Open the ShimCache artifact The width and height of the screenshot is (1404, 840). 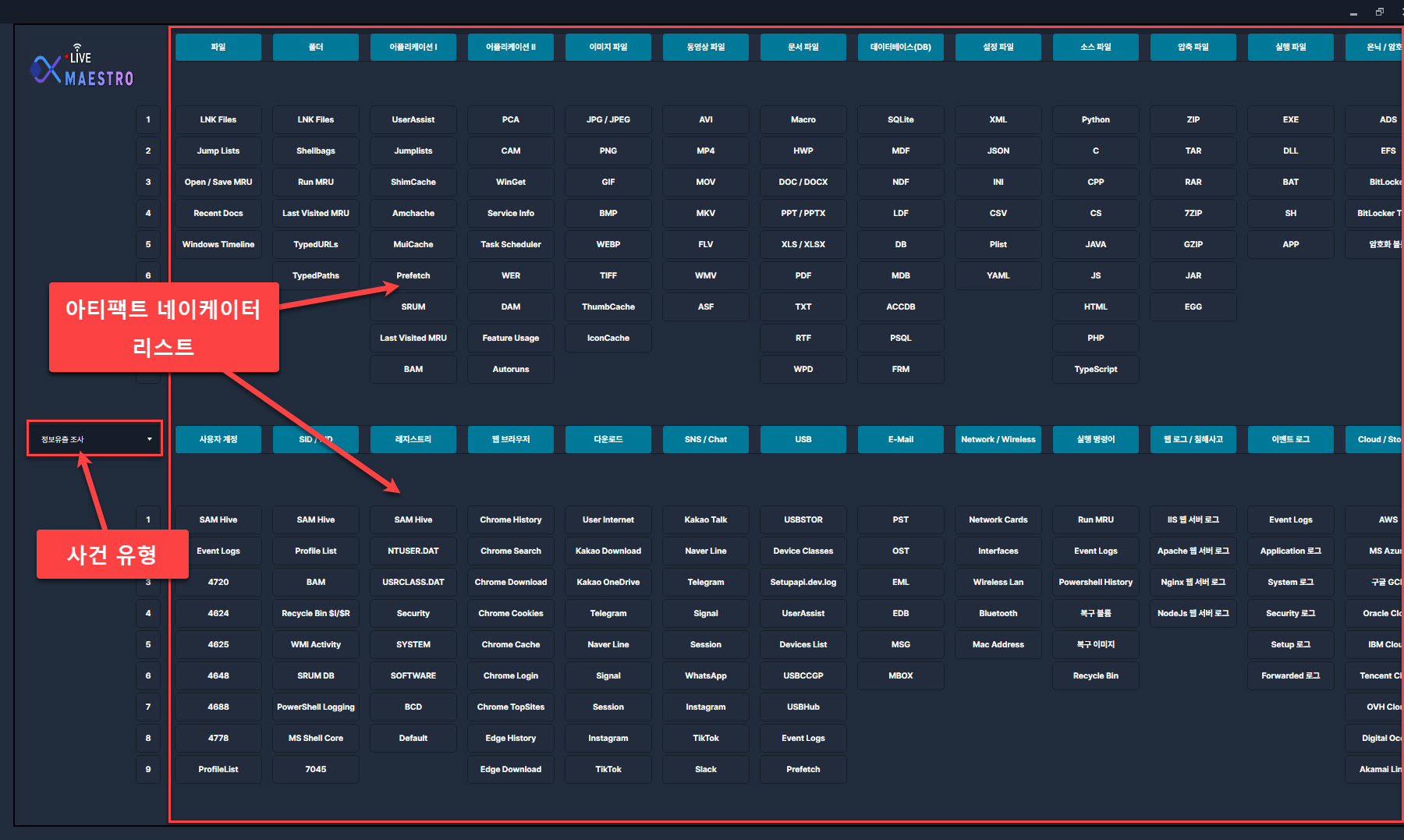pos(413,183)
